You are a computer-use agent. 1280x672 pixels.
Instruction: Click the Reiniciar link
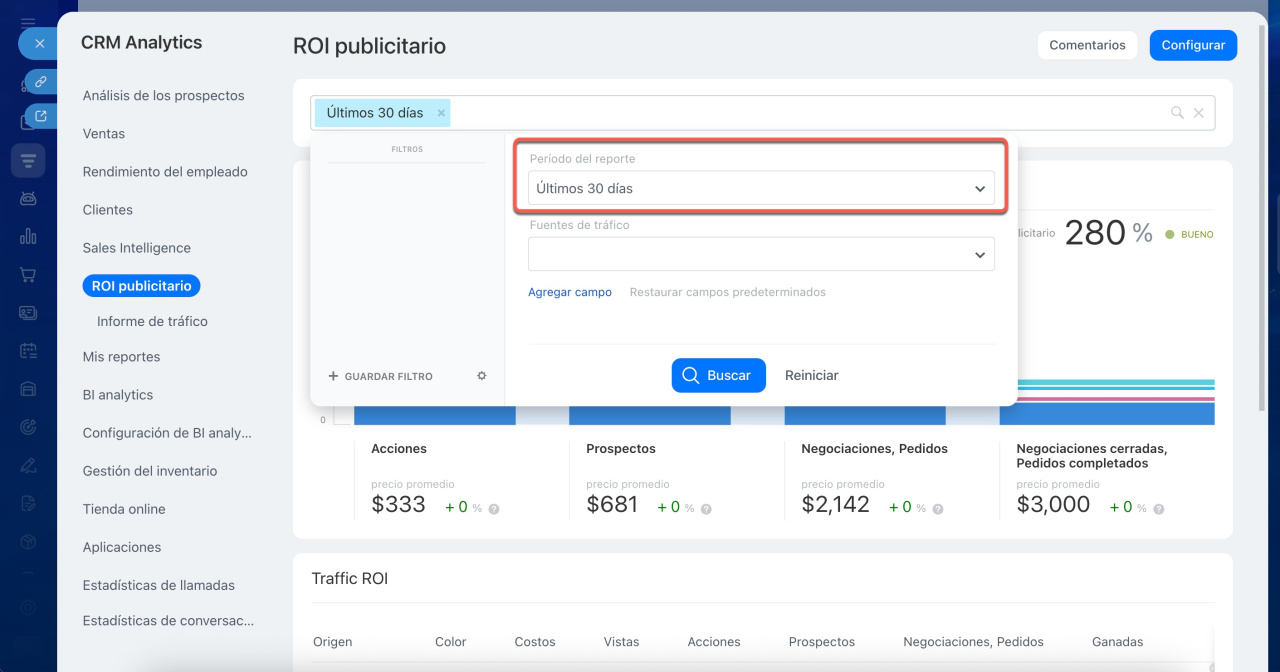(811, 376)
